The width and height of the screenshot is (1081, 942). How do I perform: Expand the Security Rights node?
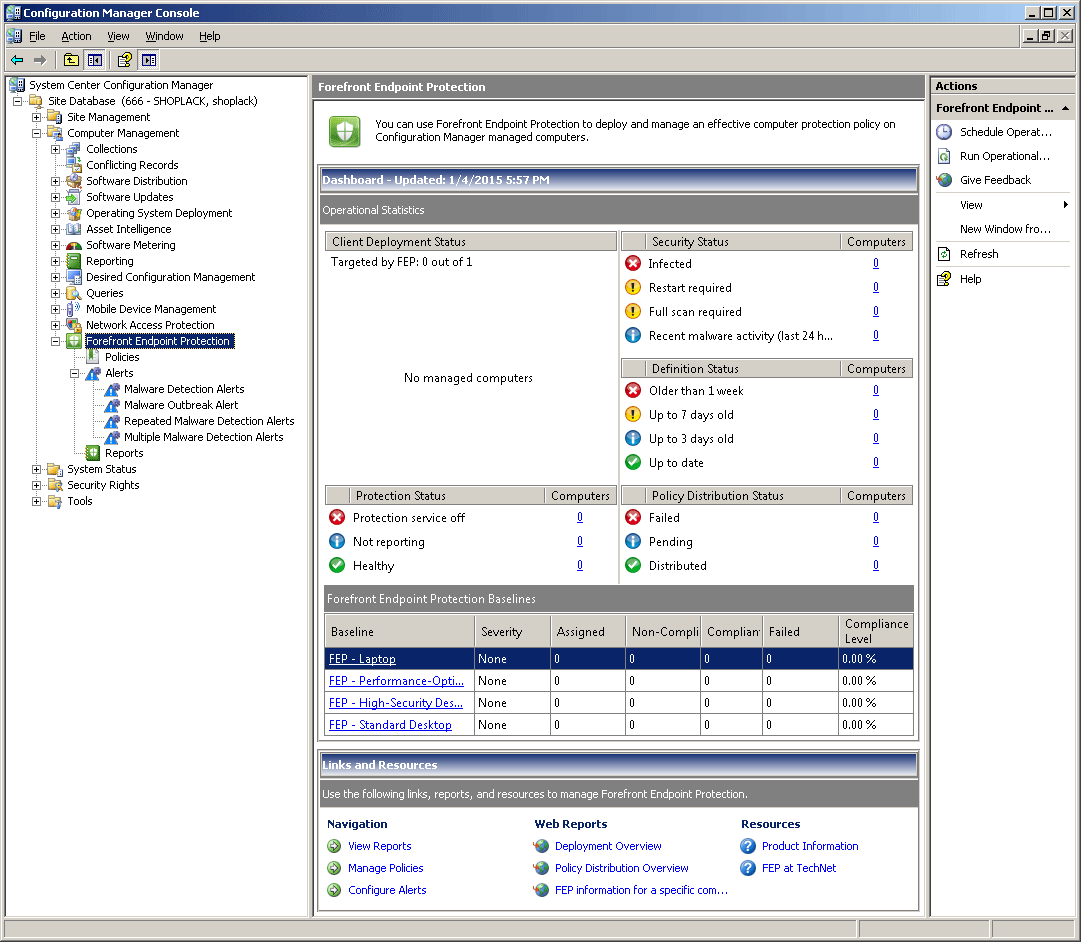click(37, 485)
